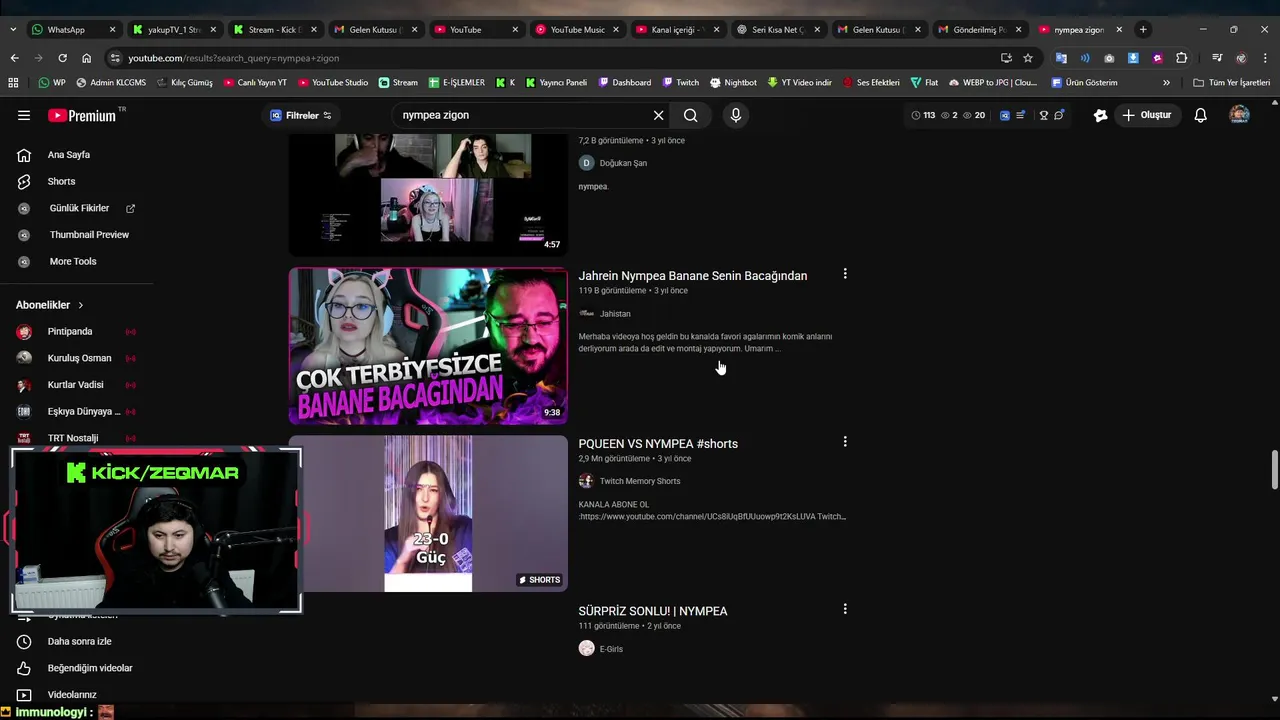Open SÜRPRİZ SONLU! | NYMPEA title
Screen dimensions: 1280x720
click(652, 611)
